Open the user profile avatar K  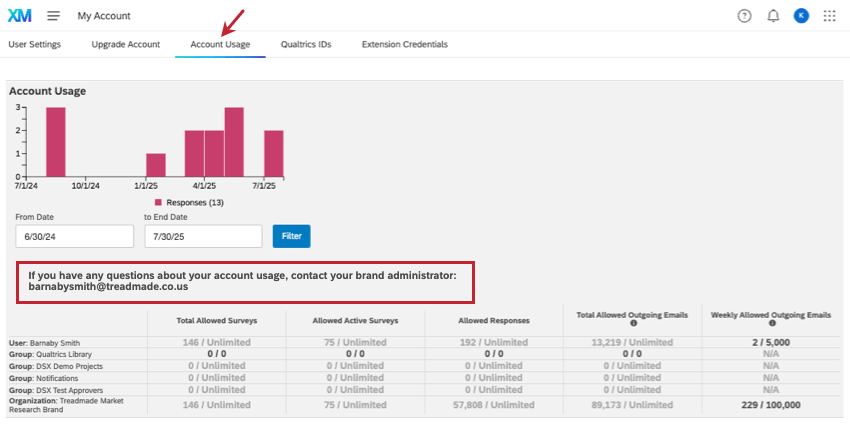coord(801,16)
